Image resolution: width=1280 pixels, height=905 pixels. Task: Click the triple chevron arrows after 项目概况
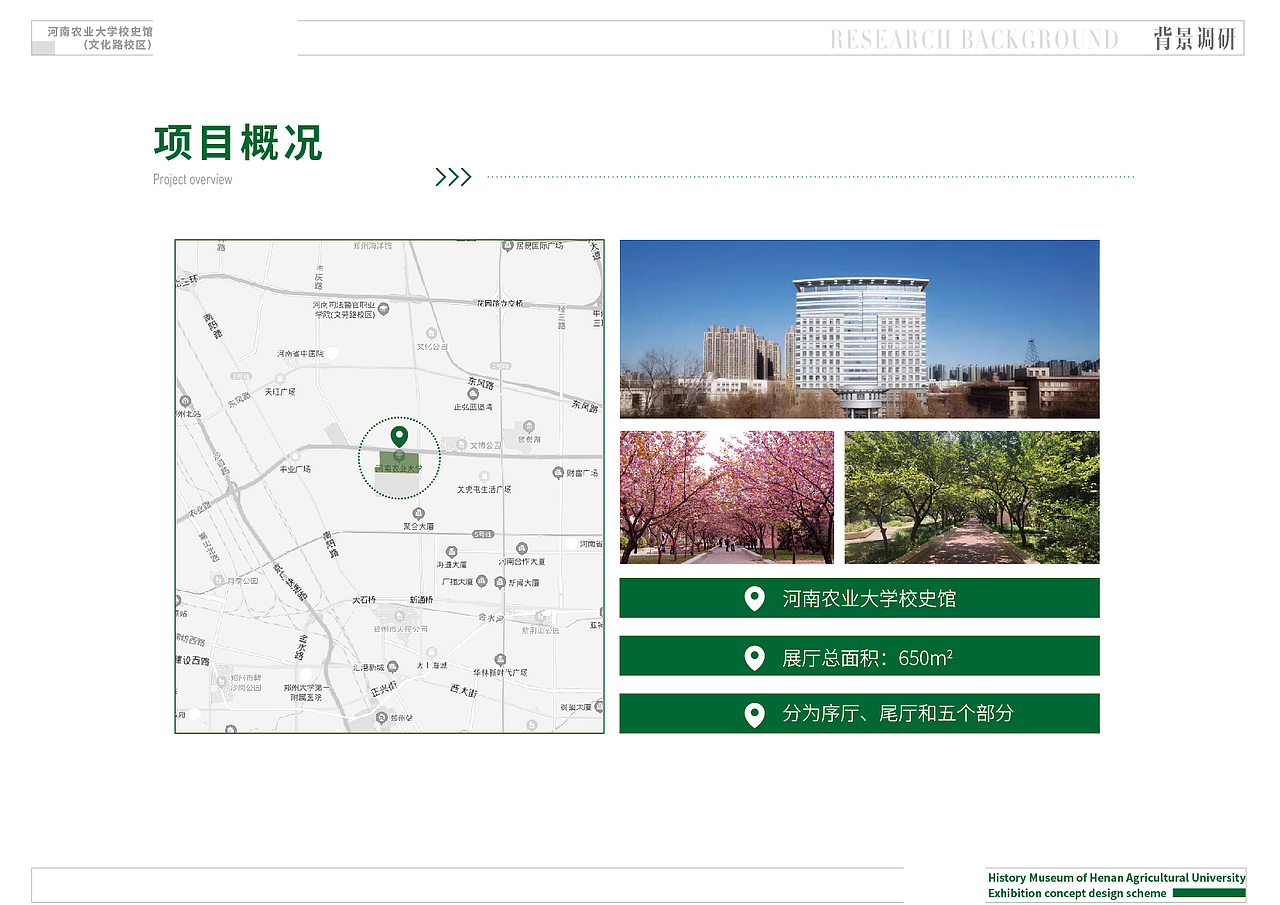click(454, 176)
